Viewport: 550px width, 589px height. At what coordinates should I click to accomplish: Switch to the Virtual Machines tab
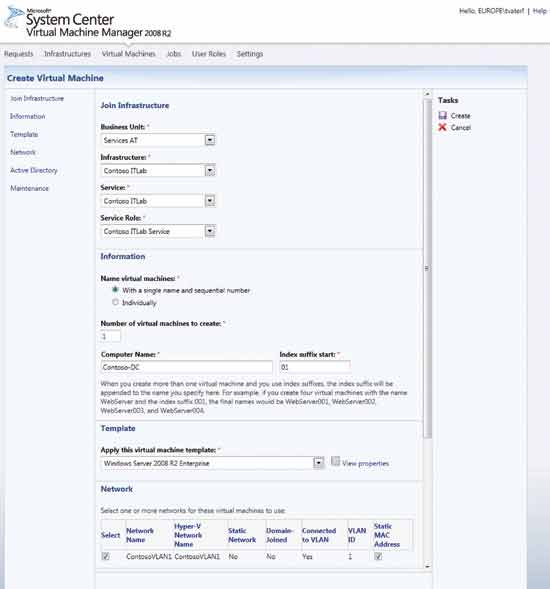coord(128,54)
